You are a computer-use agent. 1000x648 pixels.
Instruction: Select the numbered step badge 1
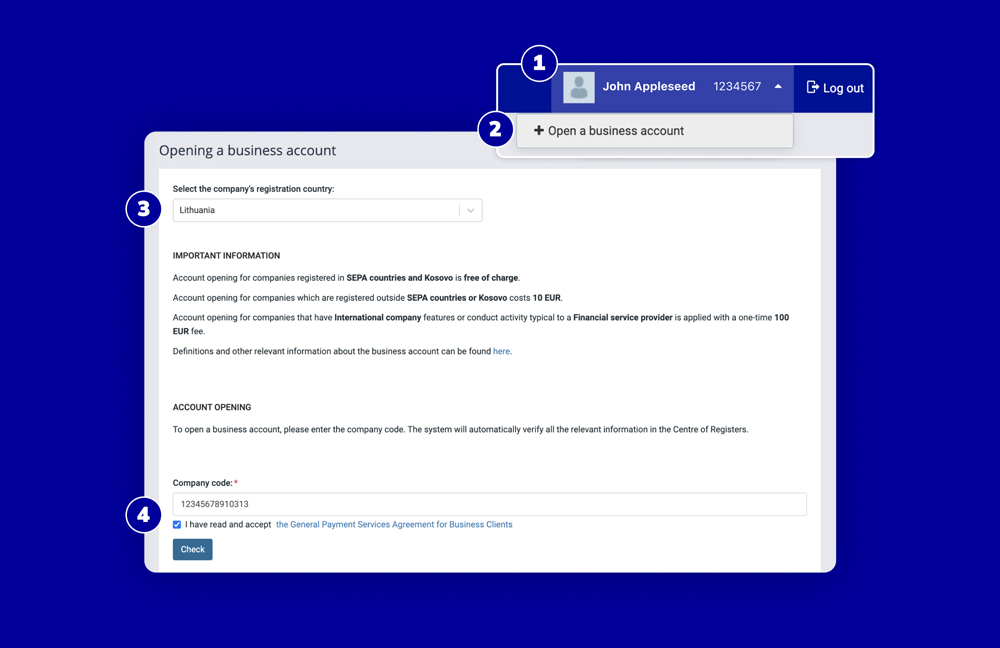[539, 63]
